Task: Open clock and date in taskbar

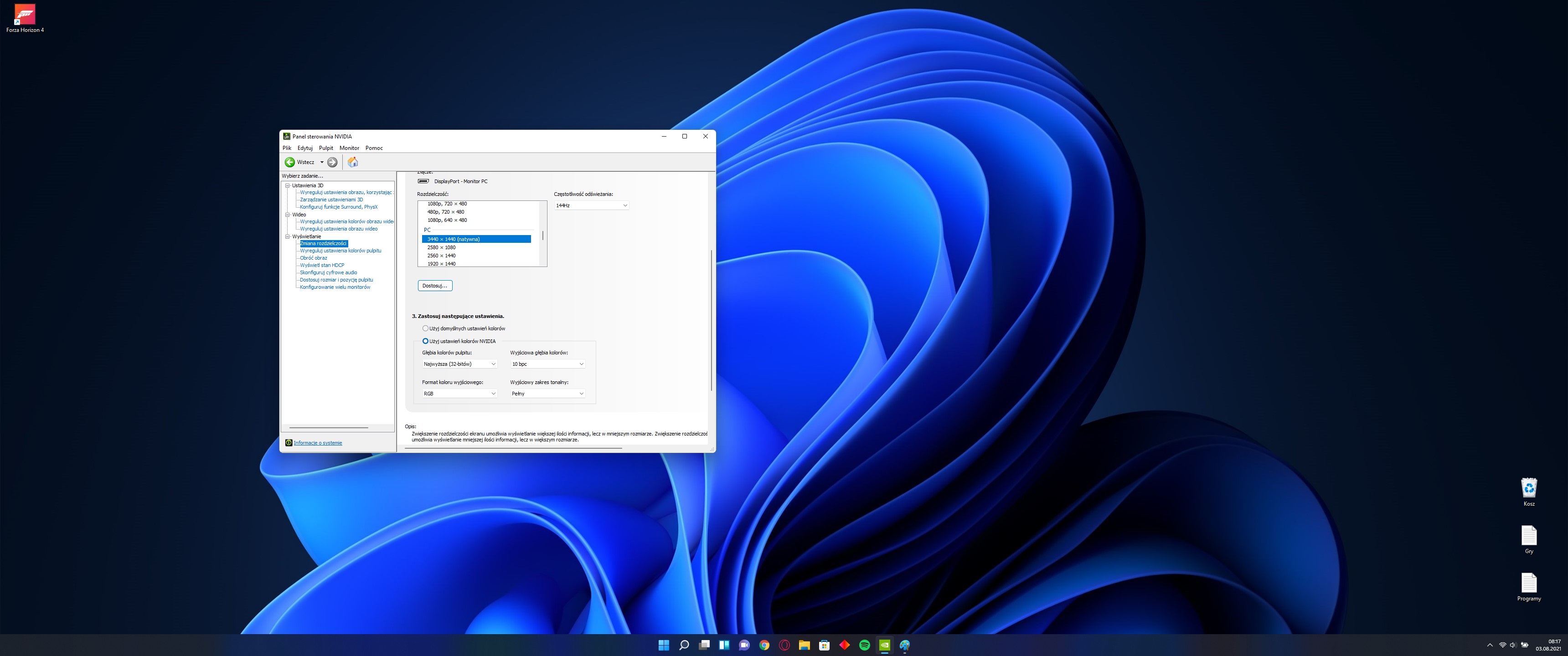Action: (x=1548, y=645)
